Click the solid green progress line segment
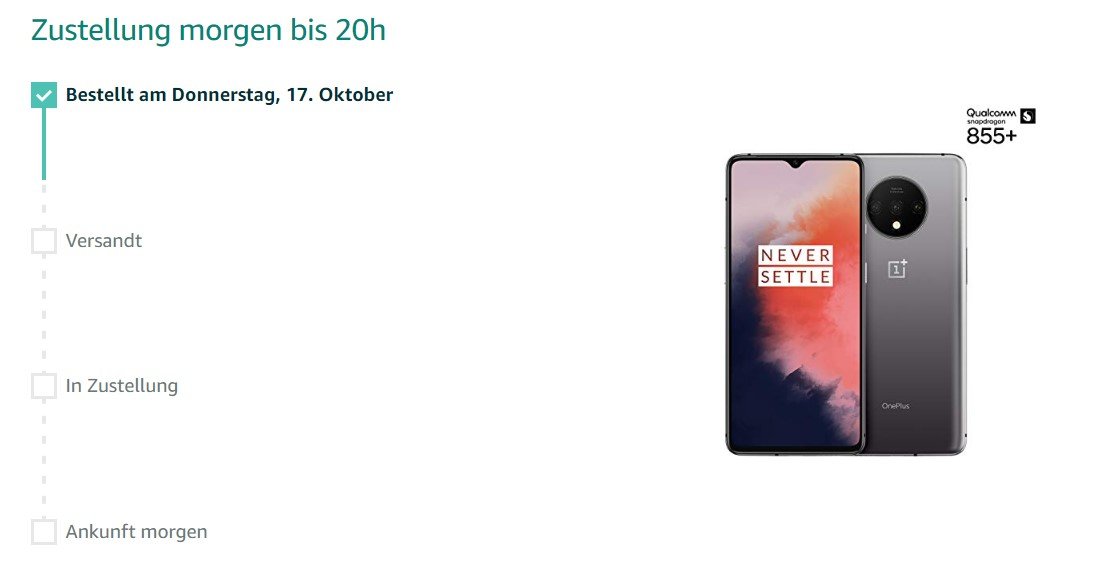This screenshot has width=1096, height=572. point(44,144)
